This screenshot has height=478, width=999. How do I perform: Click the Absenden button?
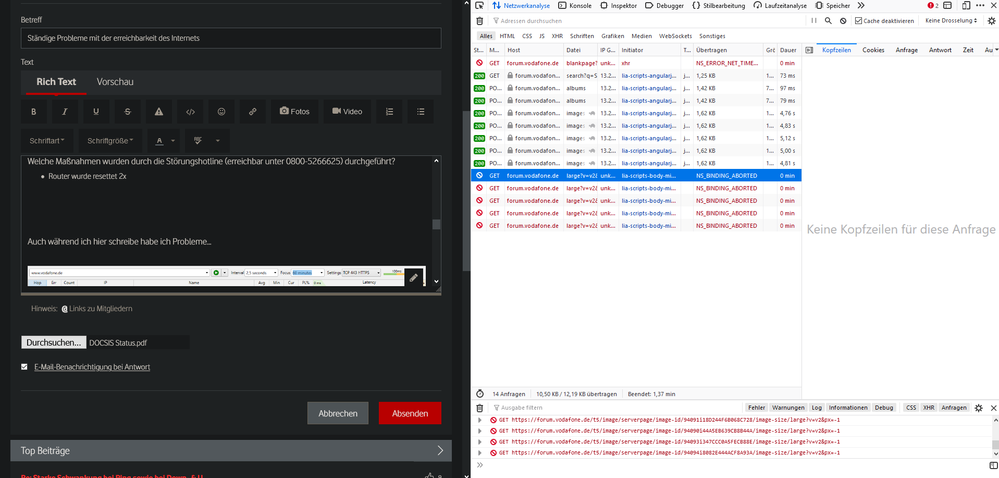coord(410,413)
